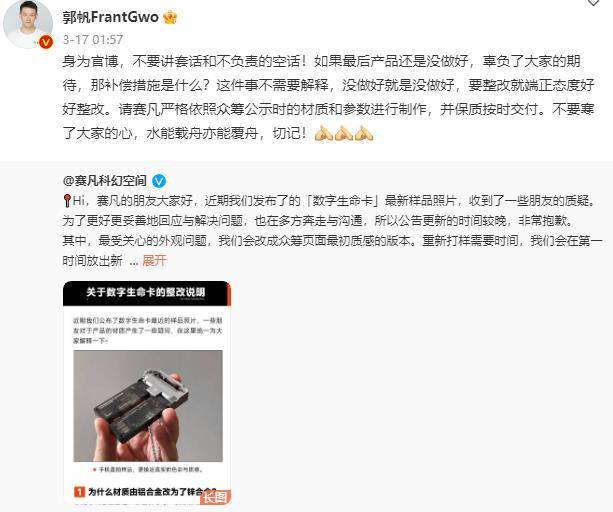Viewport: 613px width, 512px height.
Task: Expand the reposted text via 展开
Action: [154, 260]
